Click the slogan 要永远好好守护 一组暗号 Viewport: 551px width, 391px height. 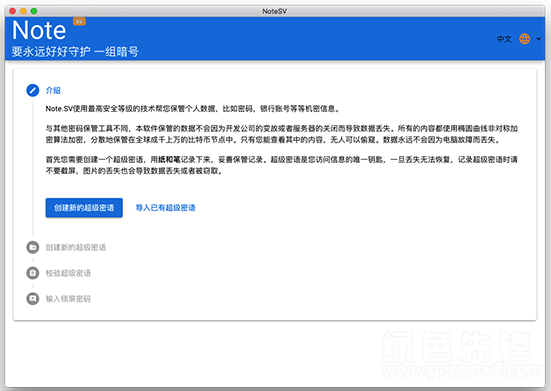(75, 52)
